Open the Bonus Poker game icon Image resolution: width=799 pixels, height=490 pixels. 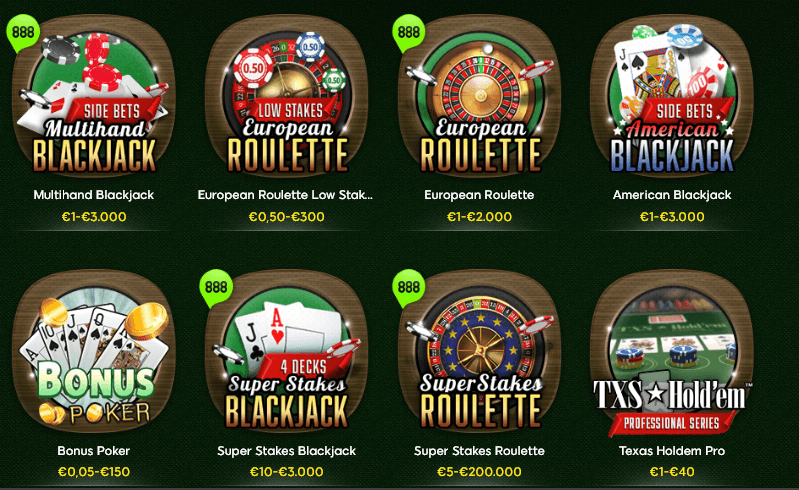[94, 352]
